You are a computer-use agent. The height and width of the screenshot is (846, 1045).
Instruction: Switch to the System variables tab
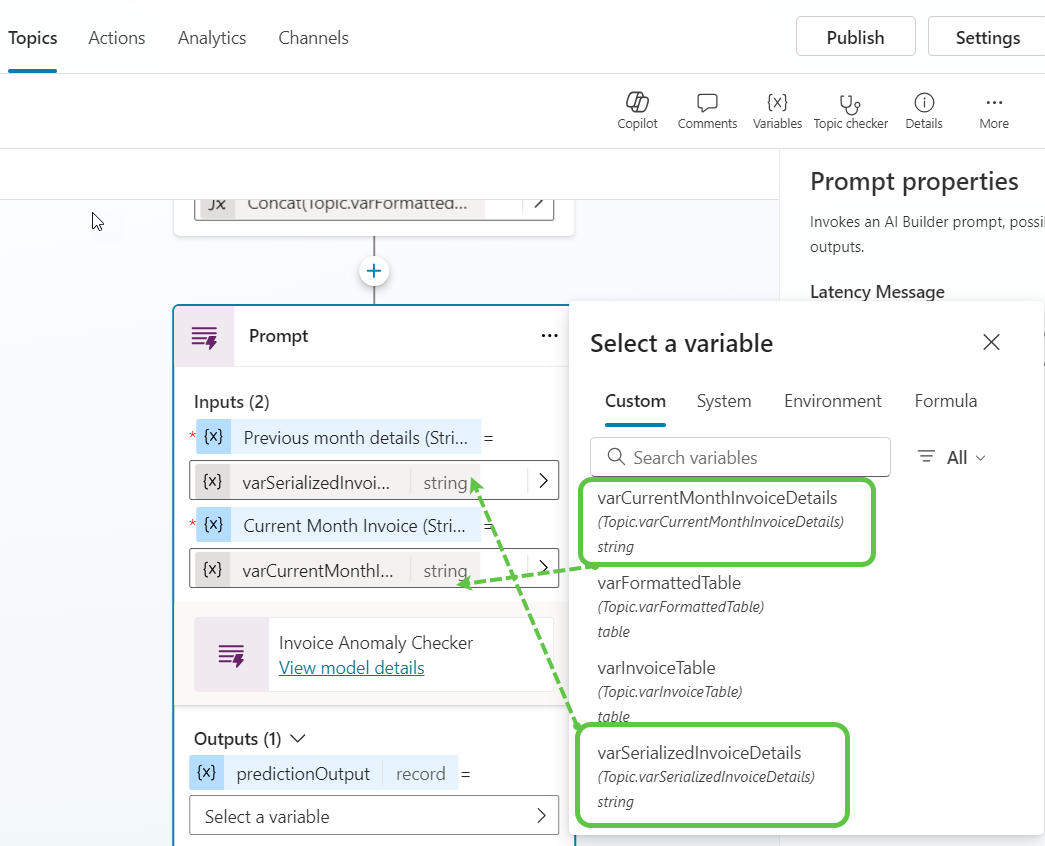click(723, 401)
